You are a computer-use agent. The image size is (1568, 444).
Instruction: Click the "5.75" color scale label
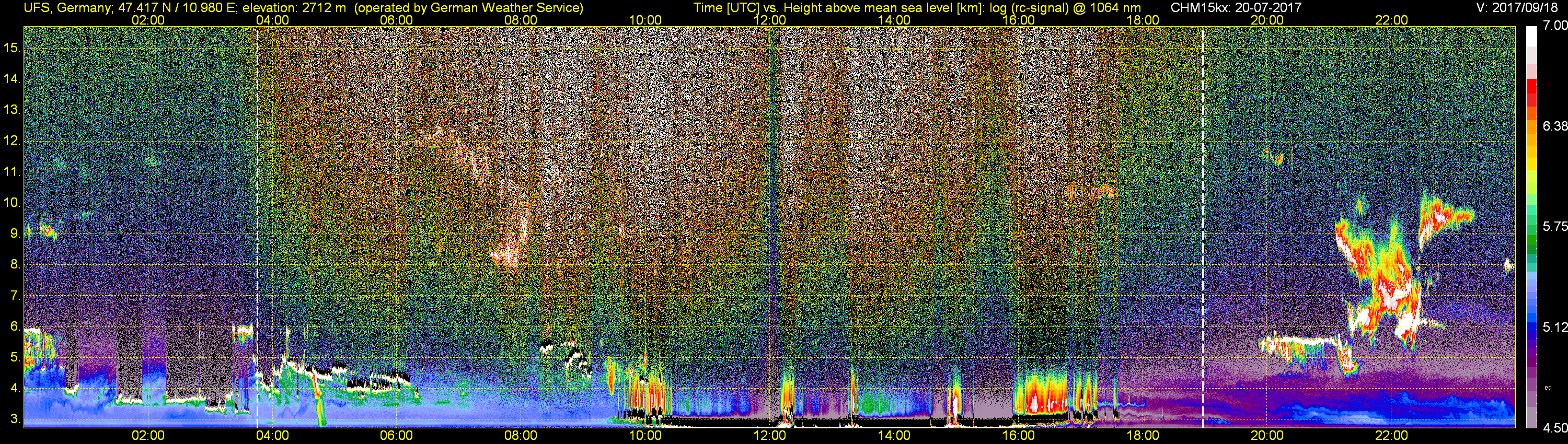click(1555, 226)
